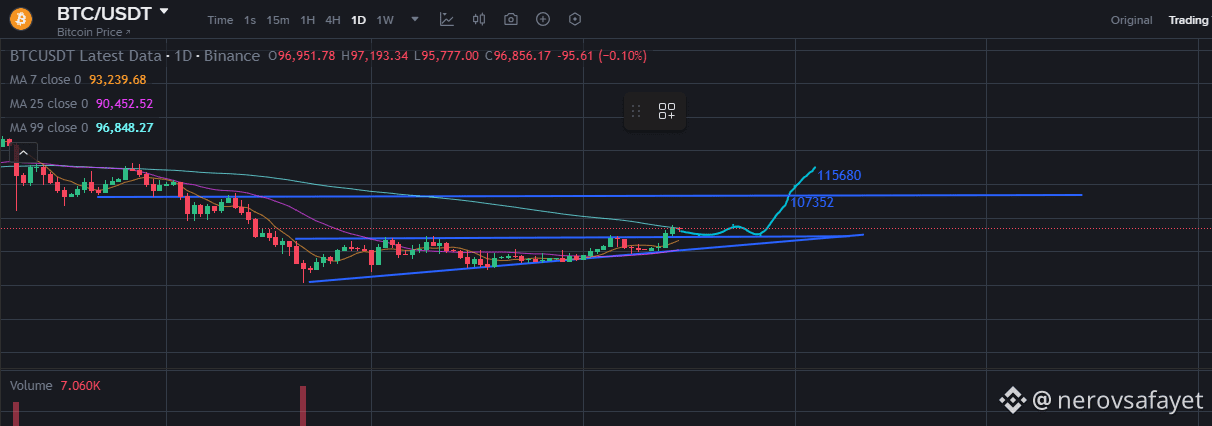
Task: Take a chart snapshot with camera icon
Action: click(x=511, y=19)
